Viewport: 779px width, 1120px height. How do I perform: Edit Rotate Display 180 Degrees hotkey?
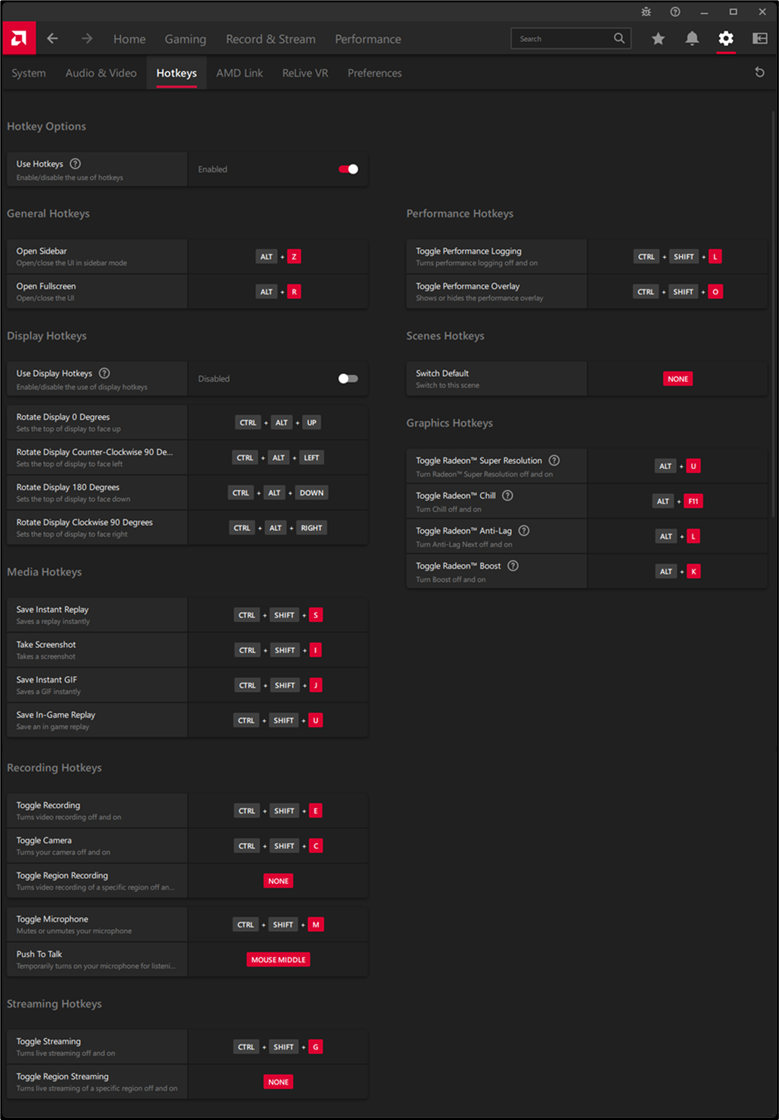(278, 492)
